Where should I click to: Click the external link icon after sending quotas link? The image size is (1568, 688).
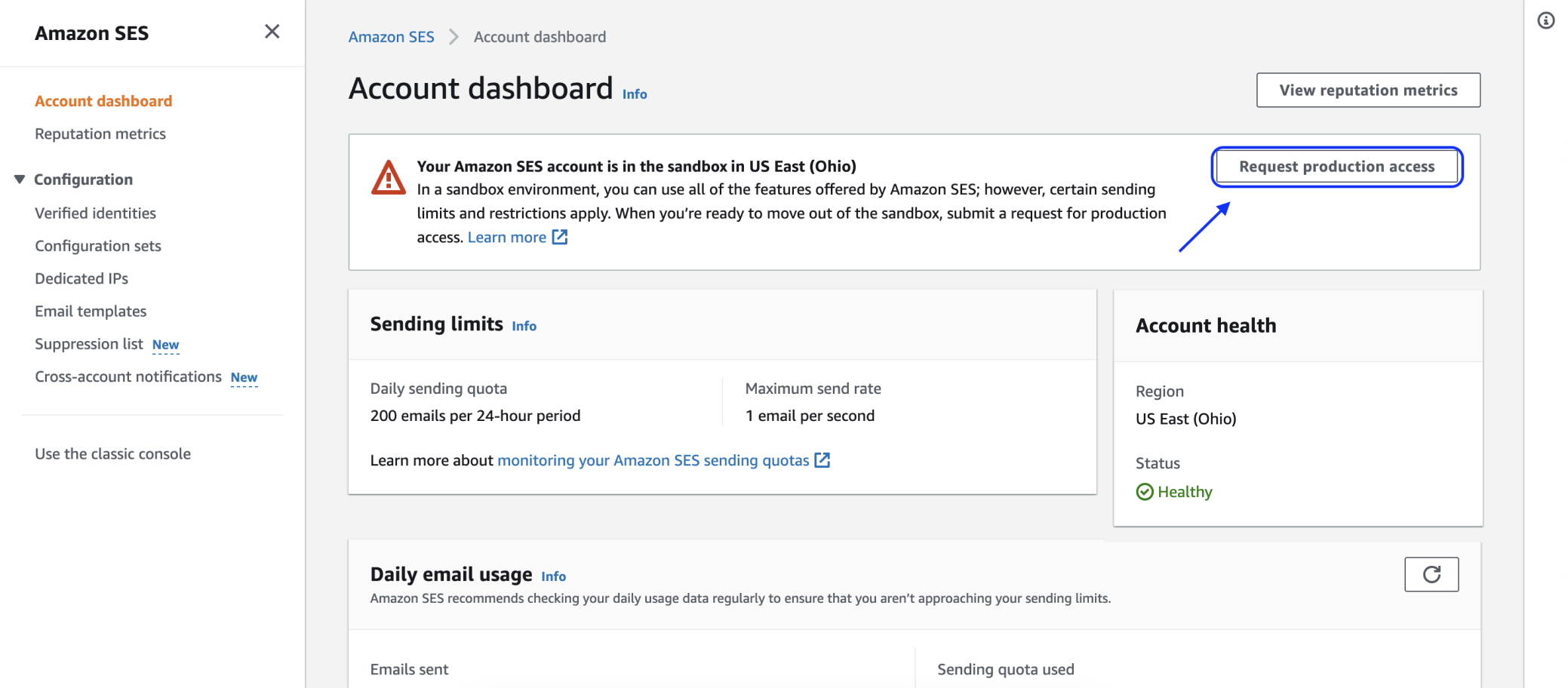pyautogui.click(x=822, y=459)
